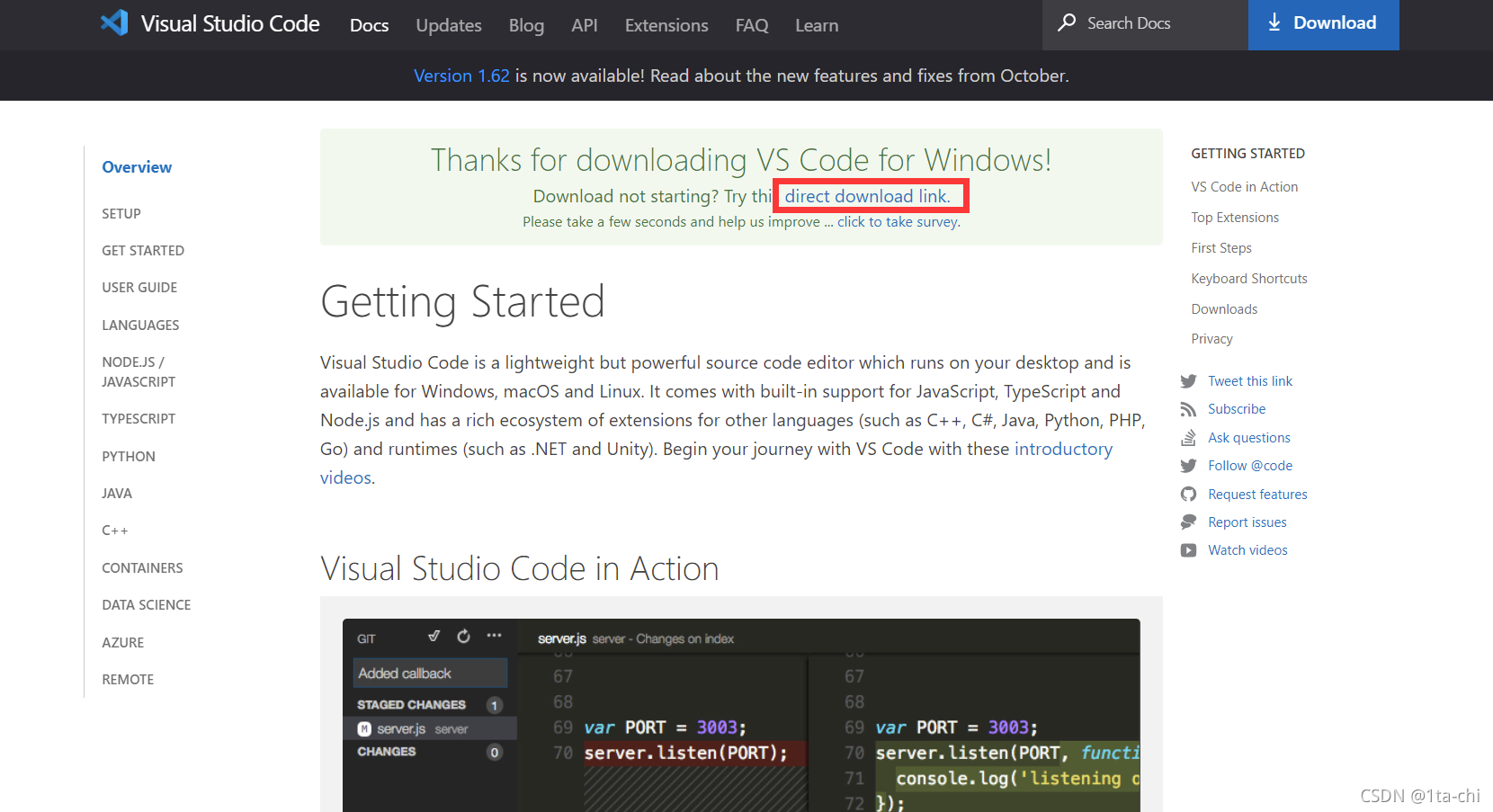Image resolution: width=1493 pixels, height=812 pixels.
Task: Click the Twitter icon next to Follow @code
Action: click(1188, 466)
